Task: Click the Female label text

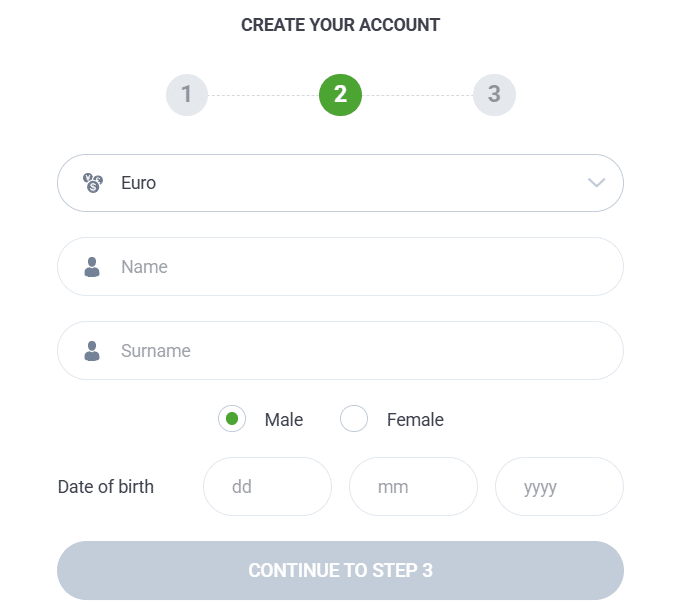Action: [415, 420]
